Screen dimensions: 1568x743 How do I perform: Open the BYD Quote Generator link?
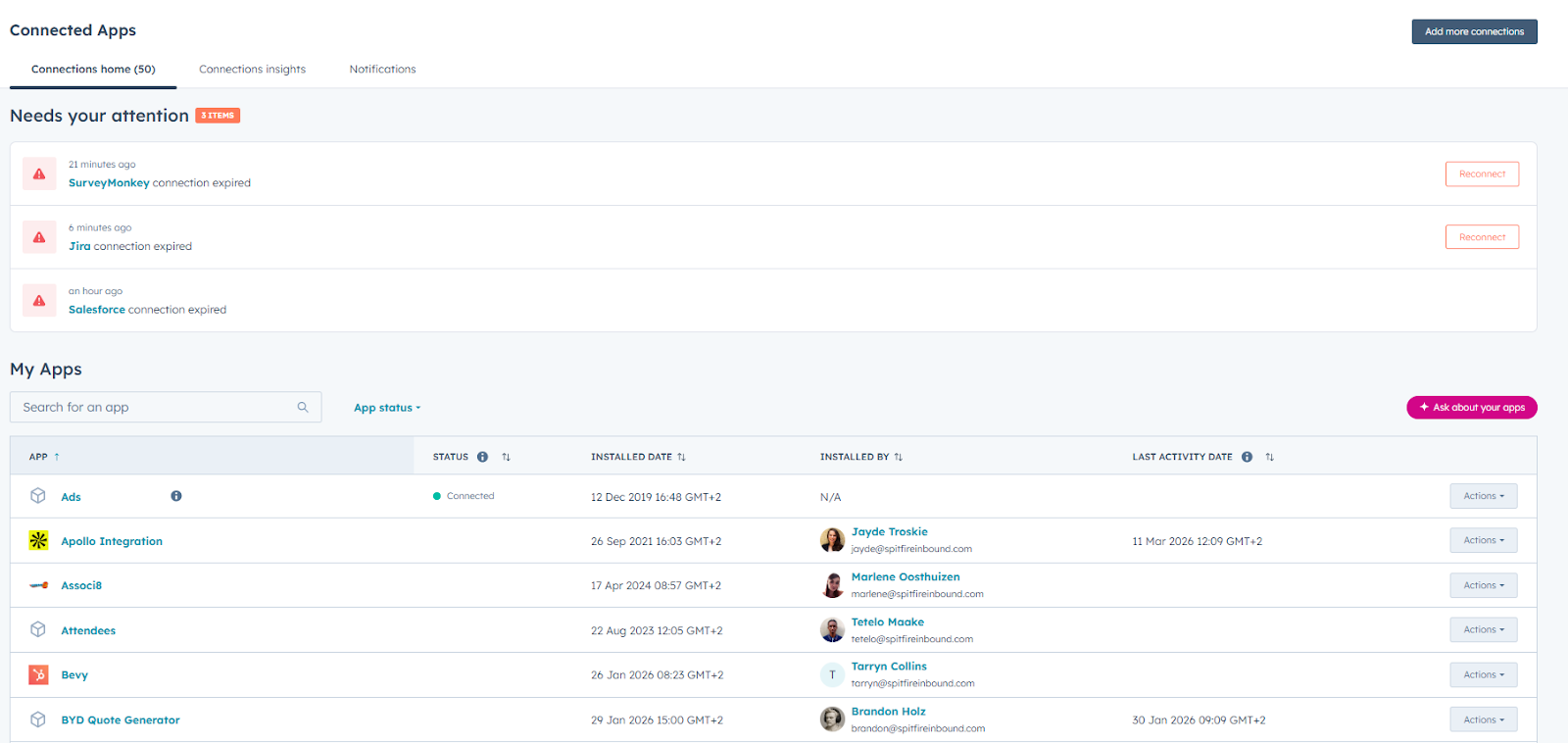pyautogui.click(x=121, y=719)
